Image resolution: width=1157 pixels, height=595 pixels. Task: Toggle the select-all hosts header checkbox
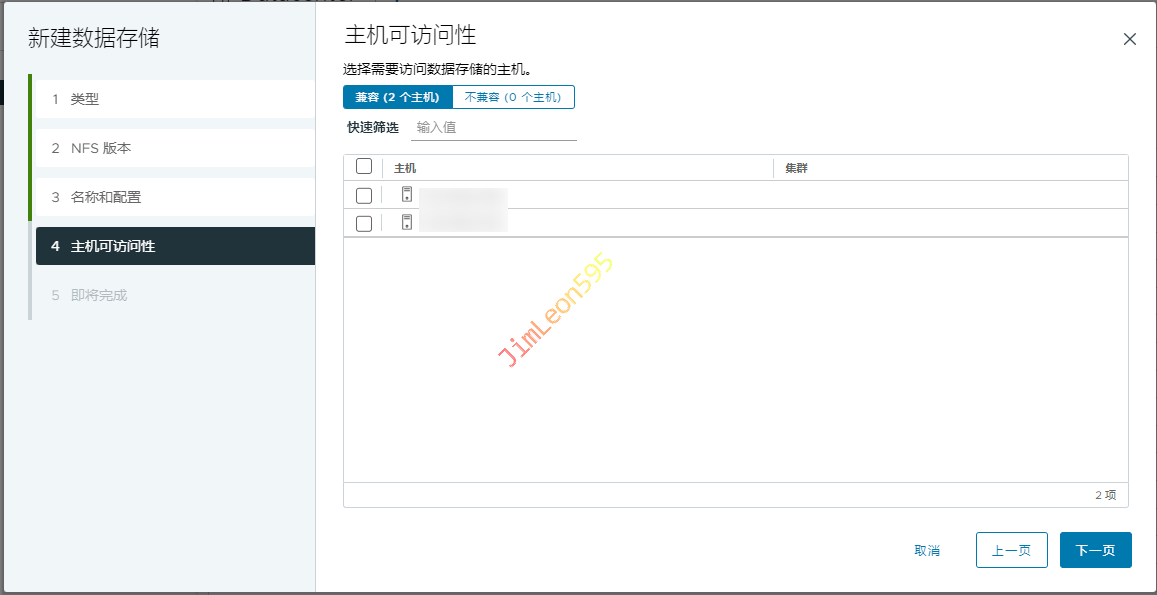[x=364, y=167]
